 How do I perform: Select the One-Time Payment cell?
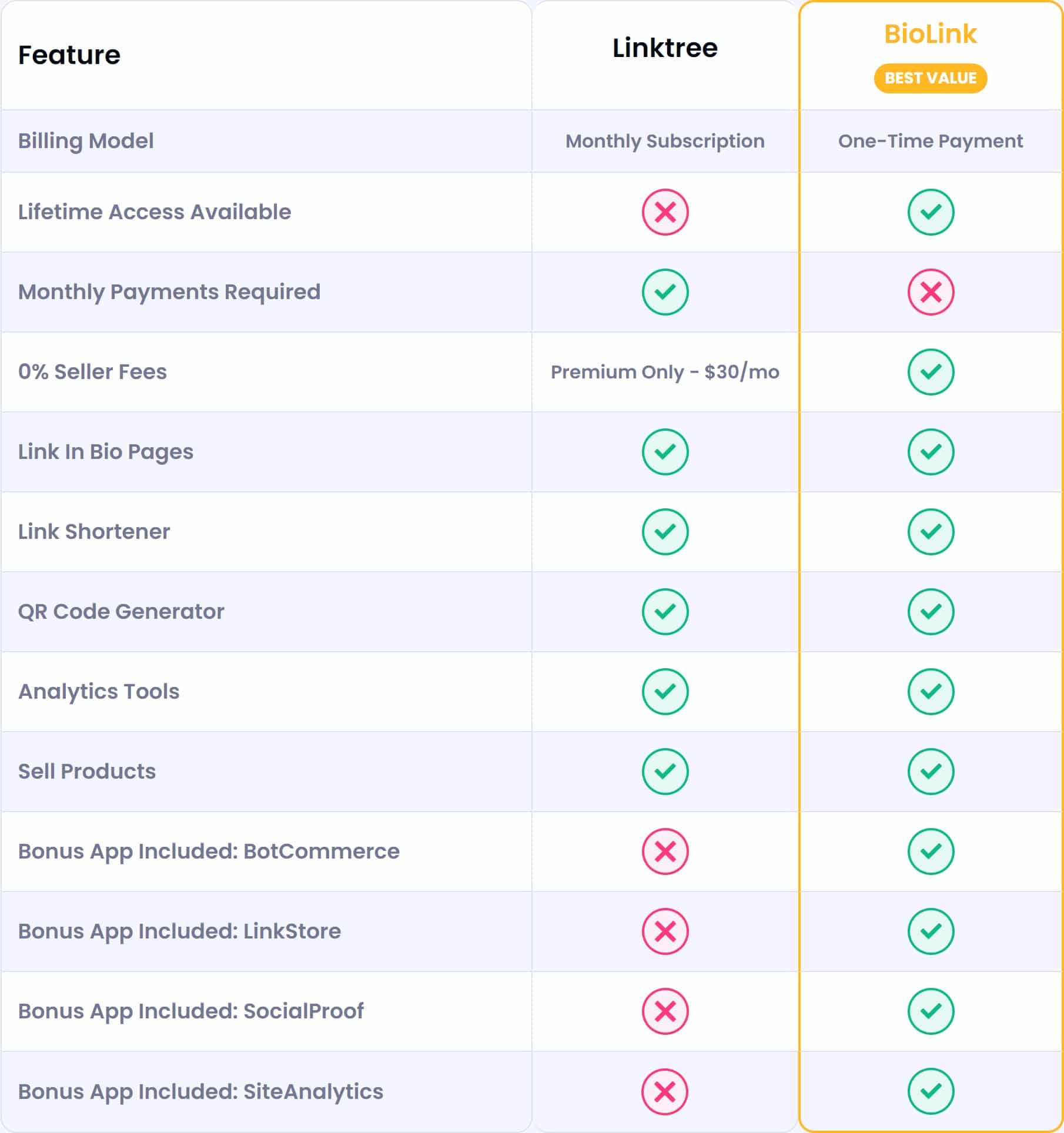pyautogui.click(x=931, y=141)
